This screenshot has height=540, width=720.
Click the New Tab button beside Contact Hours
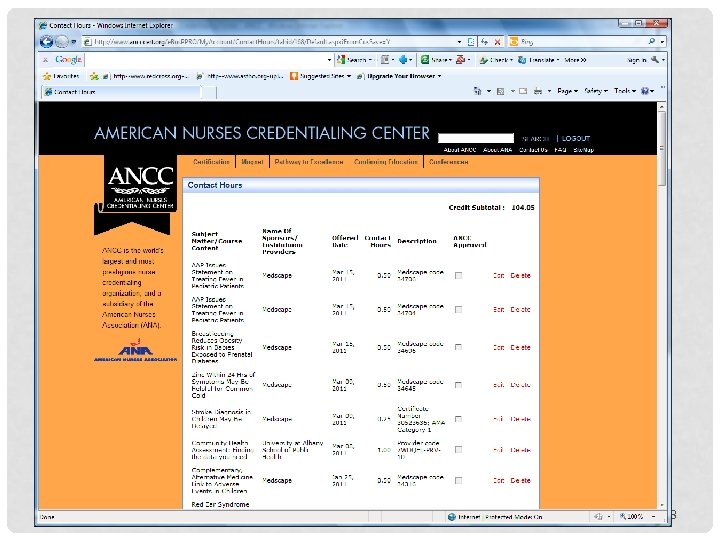209,92
